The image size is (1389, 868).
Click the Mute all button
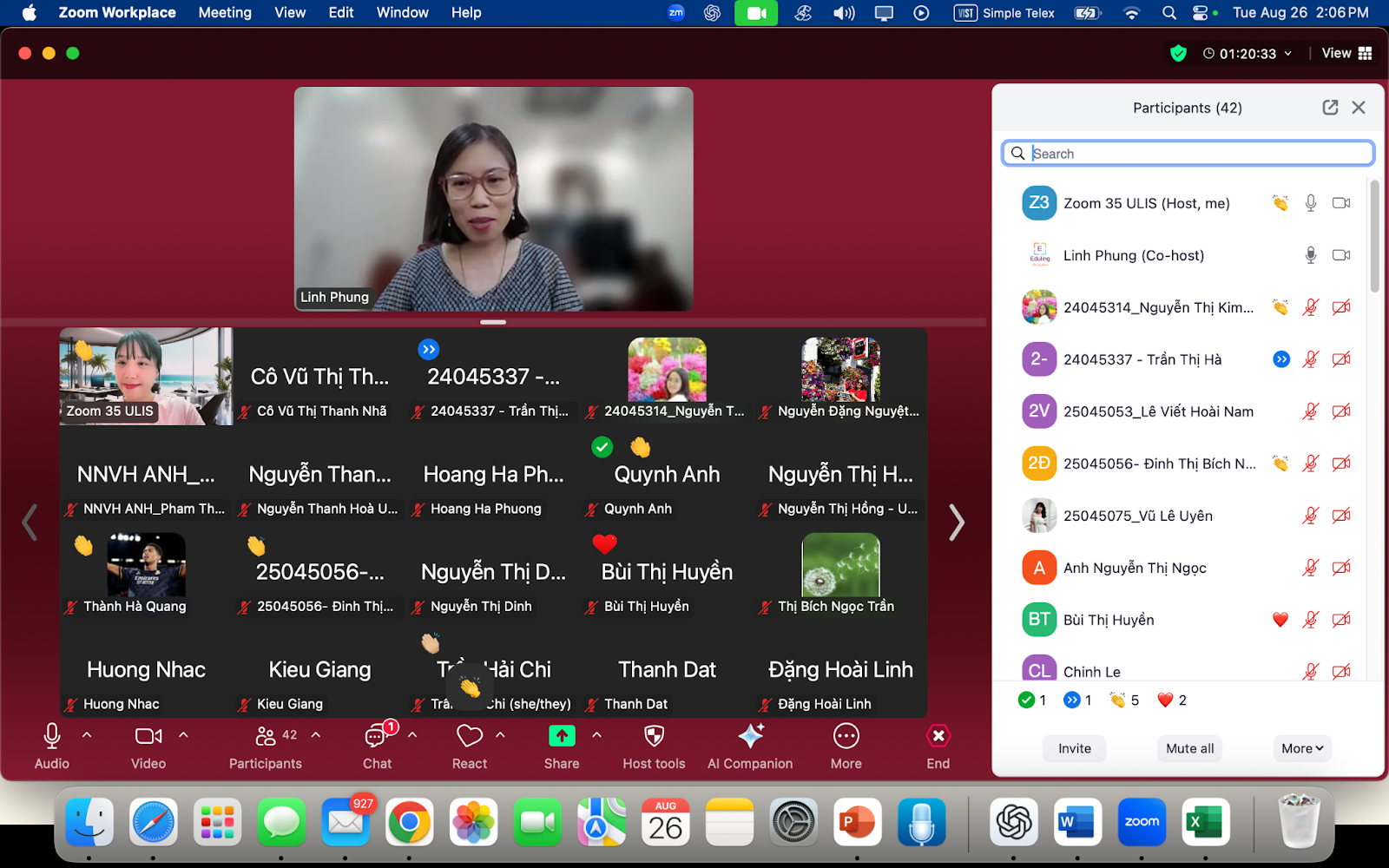pos(1189,748)
